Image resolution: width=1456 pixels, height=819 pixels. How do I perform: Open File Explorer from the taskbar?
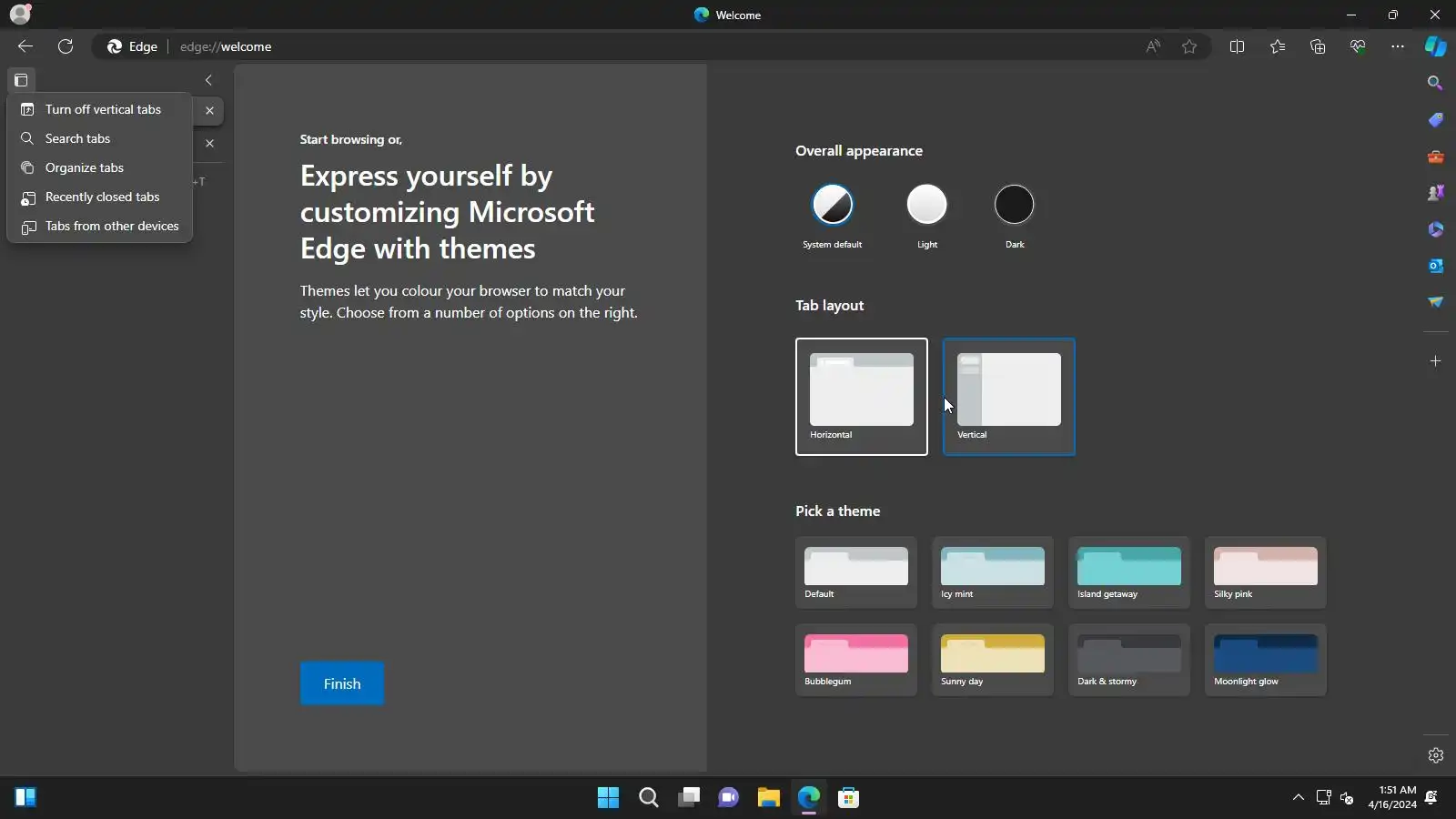(x=769, y=798)
